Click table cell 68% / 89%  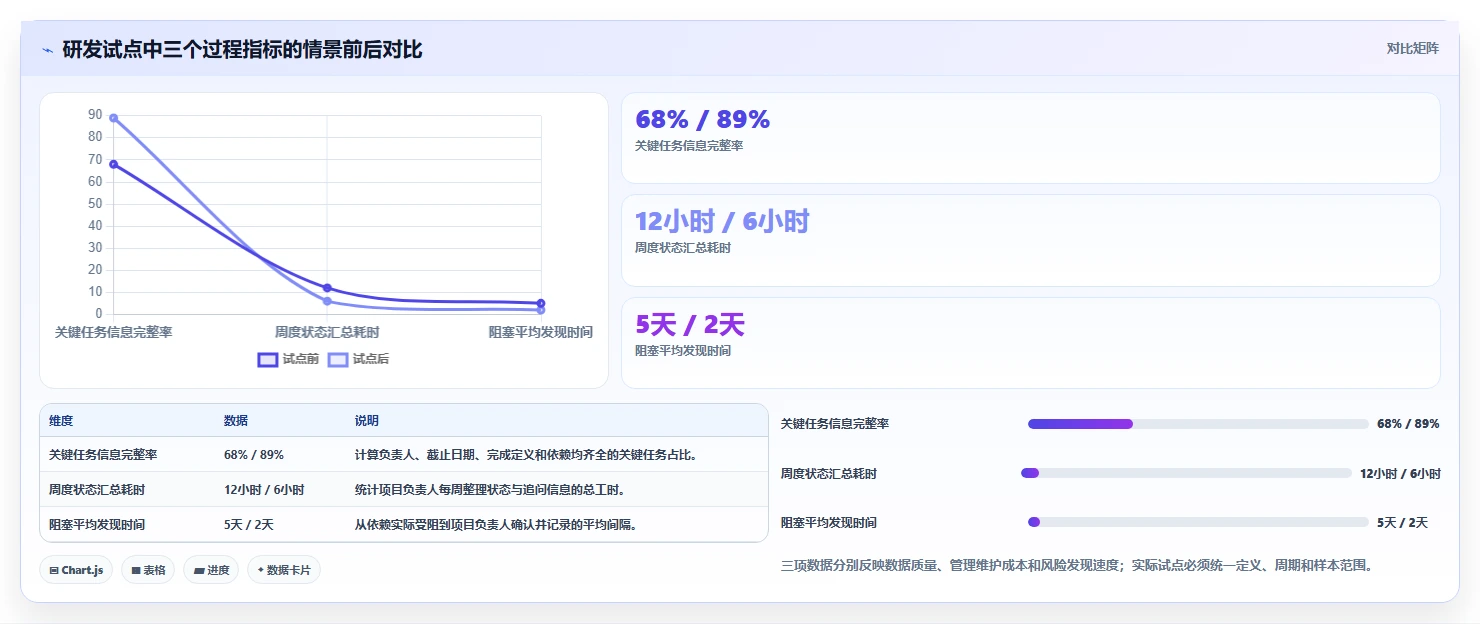(254, 455)
